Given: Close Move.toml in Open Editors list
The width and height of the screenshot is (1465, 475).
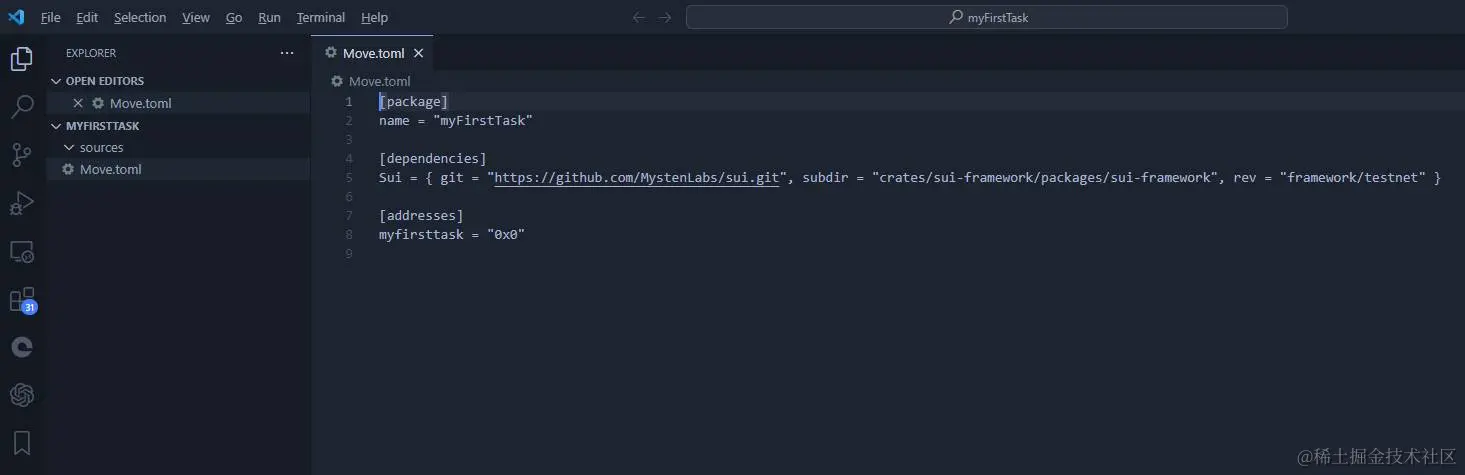Looking at the screenshot, I should click(78, 103).
